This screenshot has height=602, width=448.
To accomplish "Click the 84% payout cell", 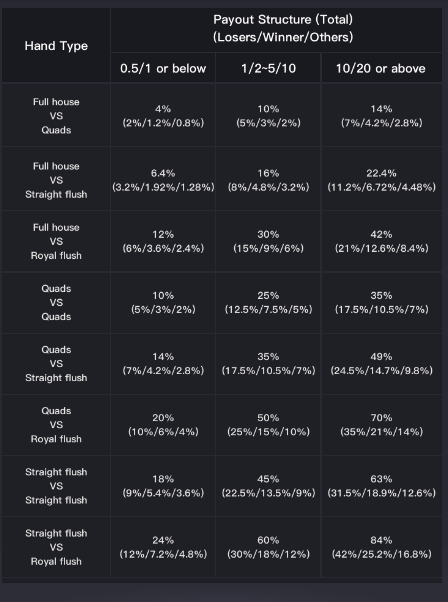I will (381, 547).
